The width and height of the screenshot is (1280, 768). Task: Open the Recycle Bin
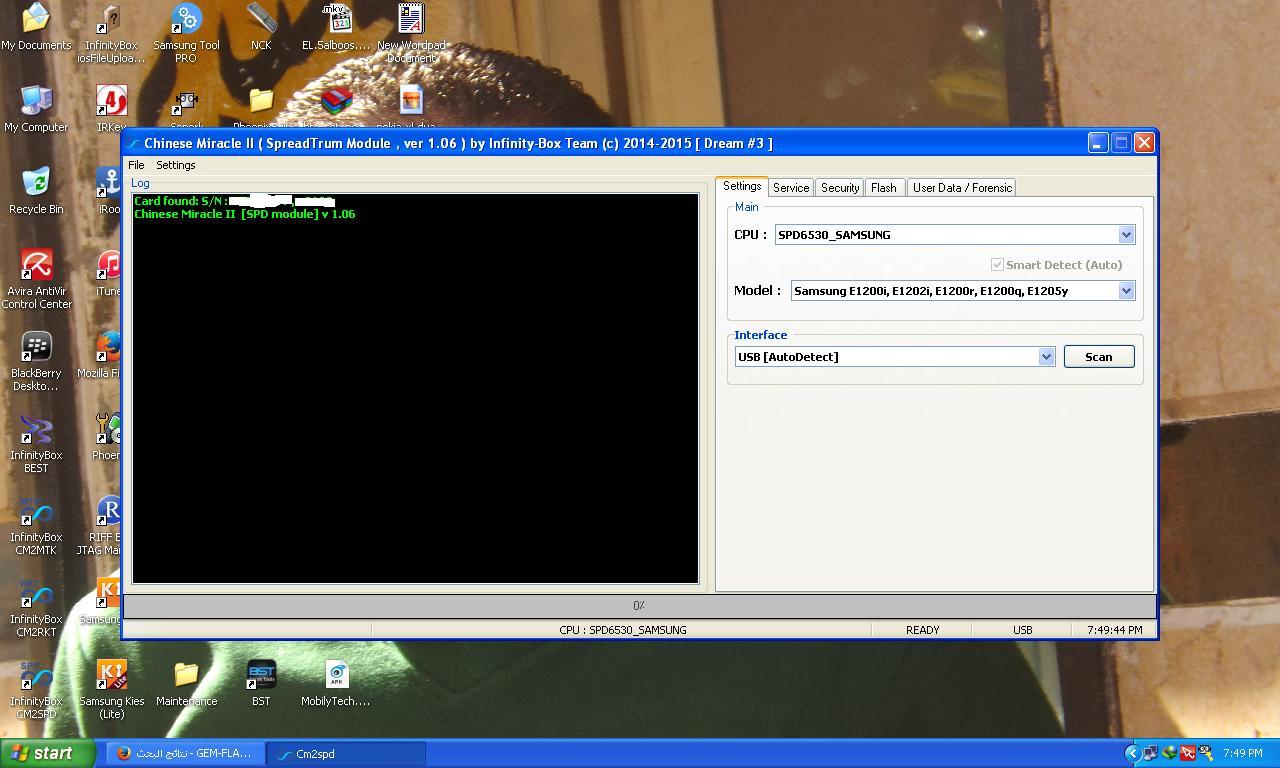(x=36, y=191)
